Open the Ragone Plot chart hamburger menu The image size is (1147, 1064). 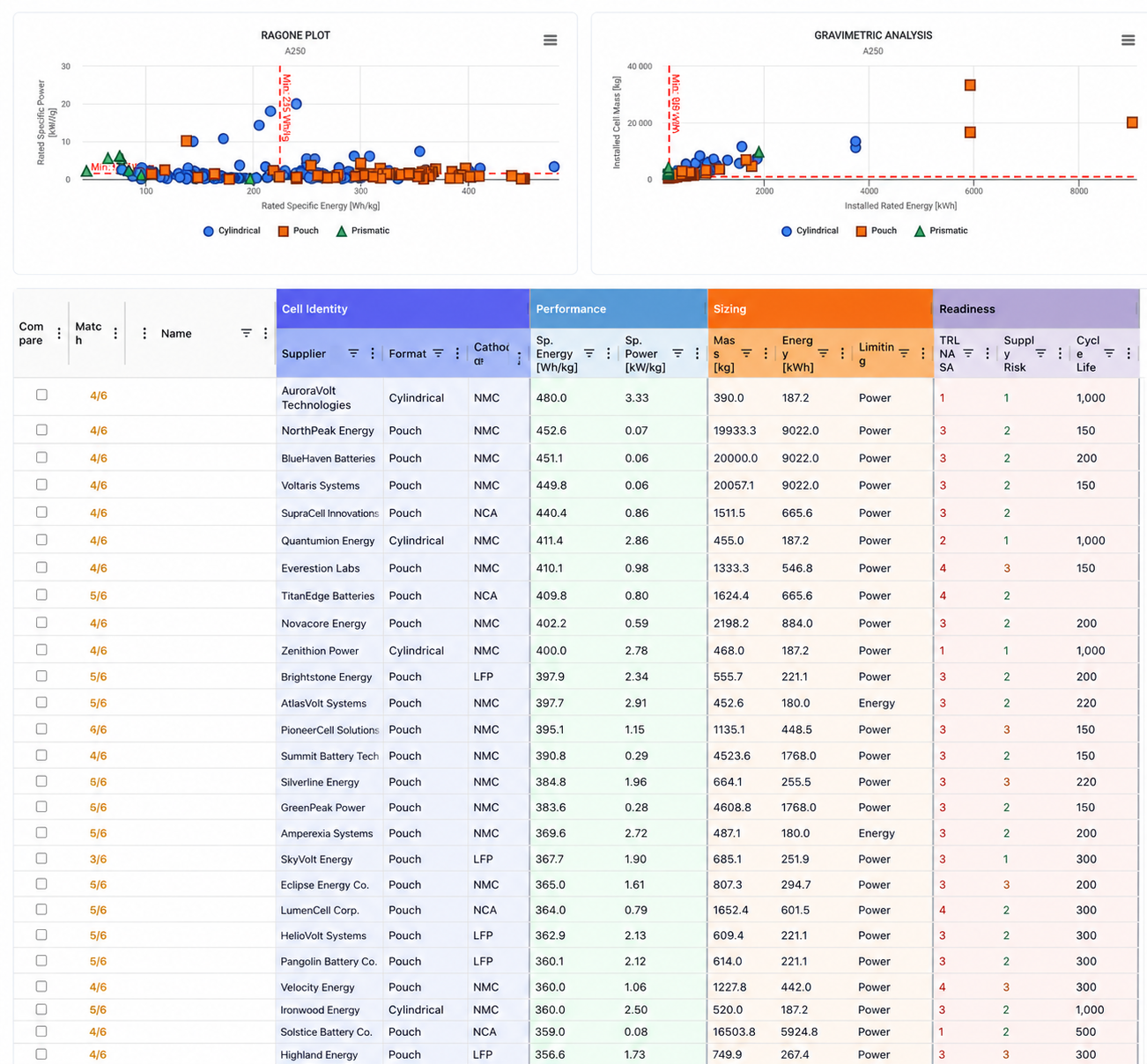(550, 41)
